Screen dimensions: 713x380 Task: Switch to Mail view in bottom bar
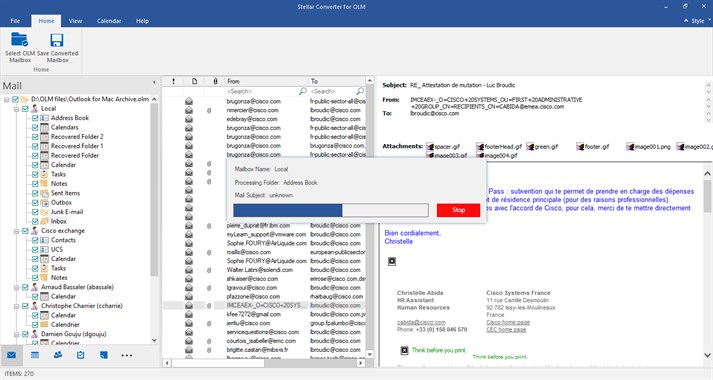[x=11, y=355]
